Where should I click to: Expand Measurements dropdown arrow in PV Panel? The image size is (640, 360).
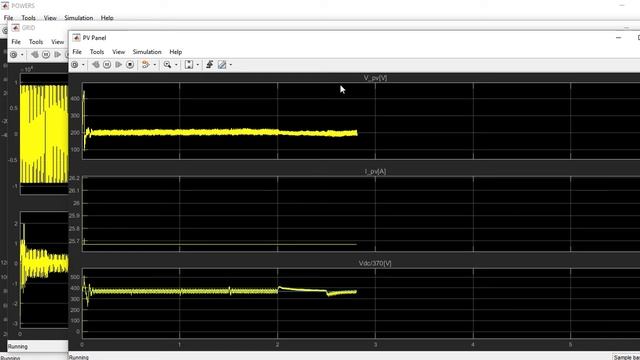231,65
